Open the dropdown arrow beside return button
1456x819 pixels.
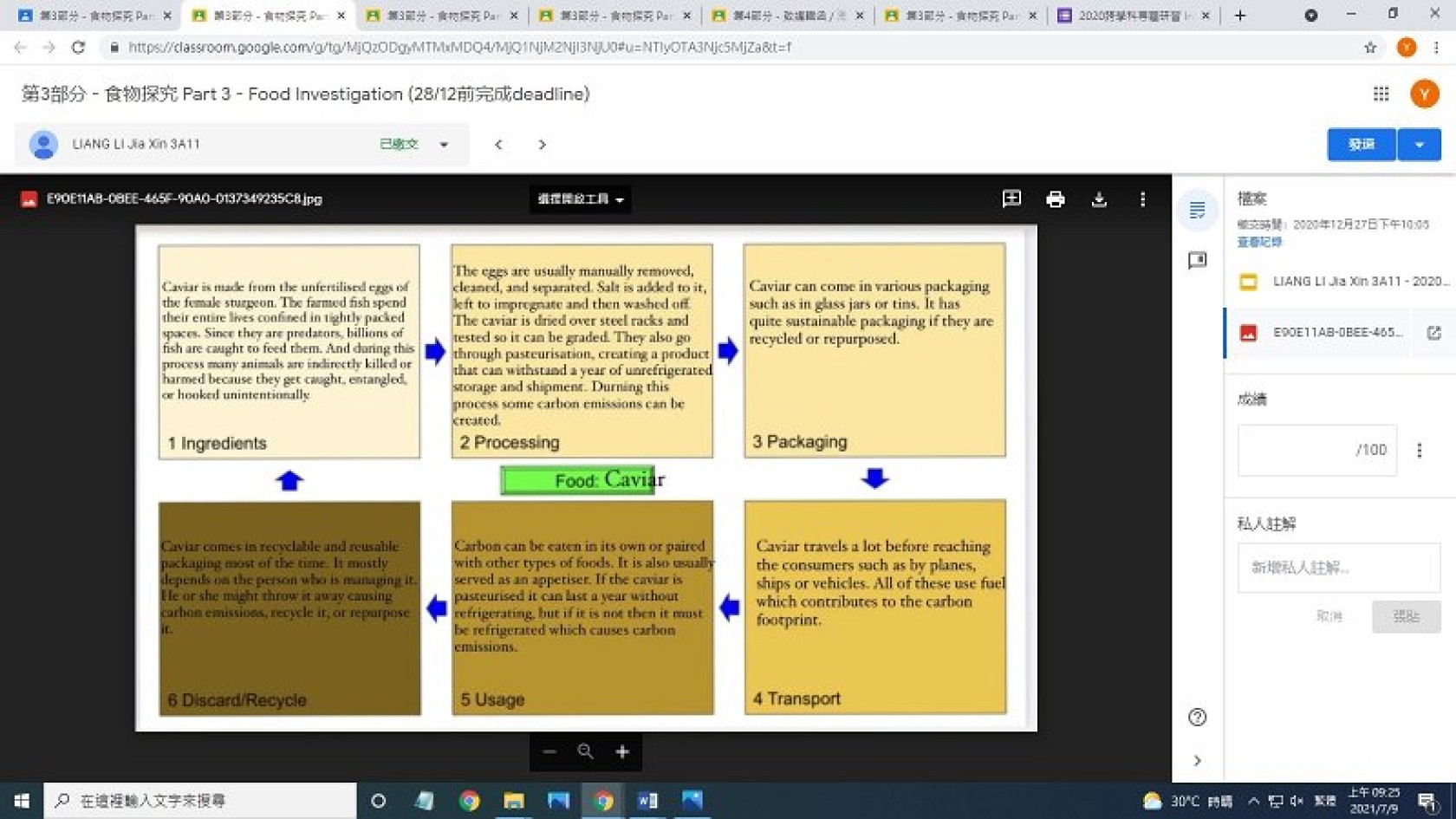point(1419,145)
